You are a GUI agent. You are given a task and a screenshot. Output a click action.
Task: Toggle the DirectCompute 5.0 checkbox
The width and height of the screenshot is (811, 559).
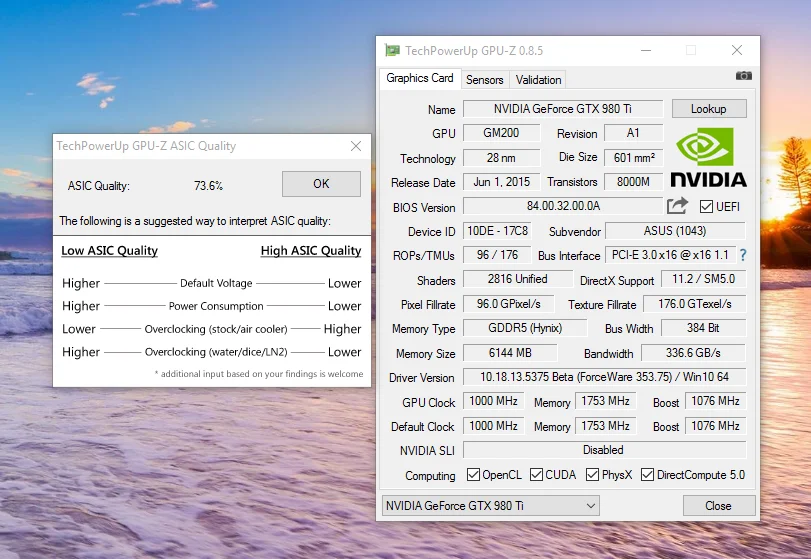pos(647,475)
